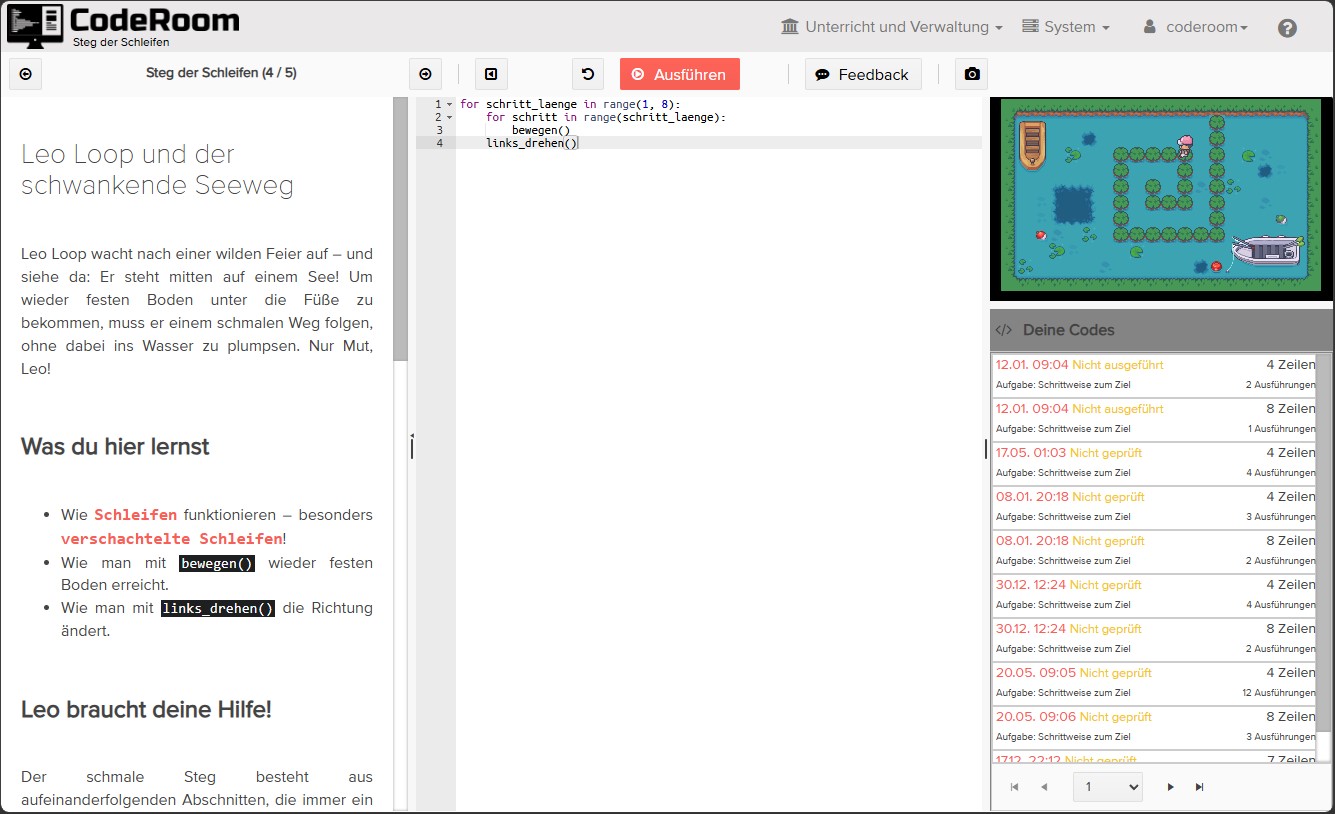Click the CodeRoom logo
Image resolution: width=1335 pixels, height=814 pixels.
[124, 25]
